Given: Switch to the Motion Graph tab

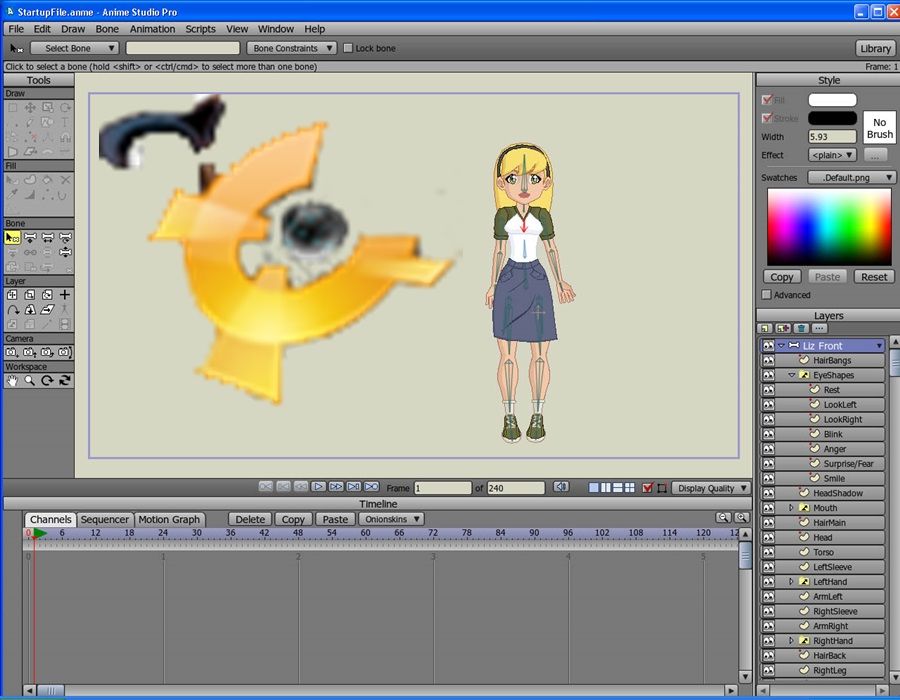Looking at the screenshot, I should click(169, 519).
